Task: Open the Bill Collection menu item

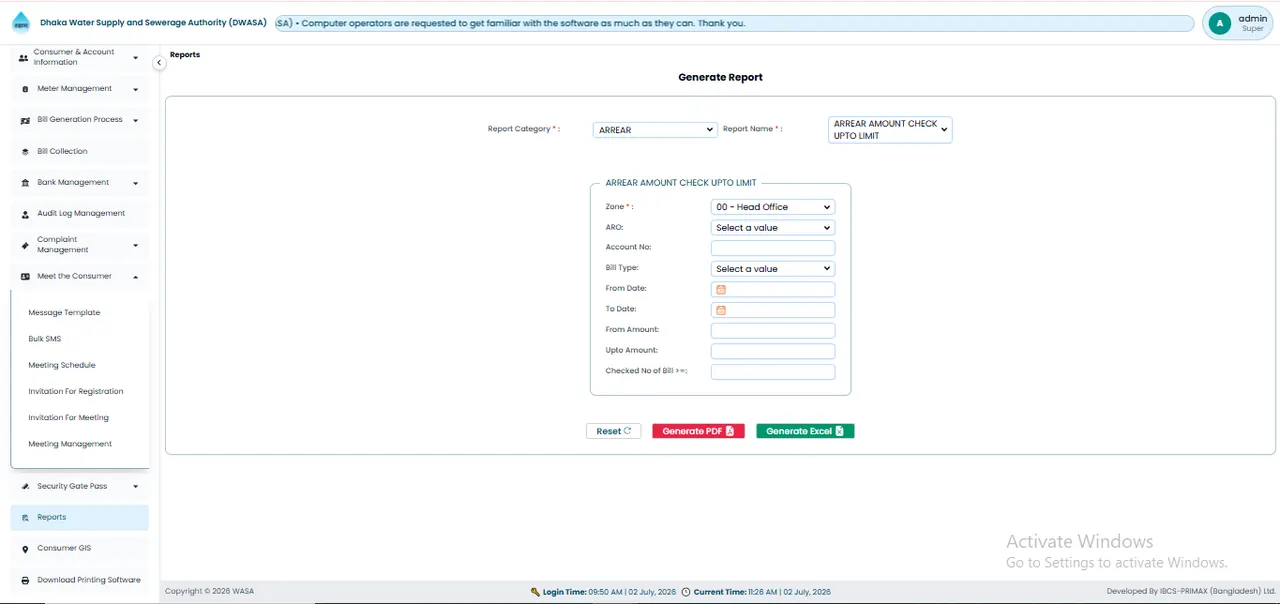Action: point(79,152)
